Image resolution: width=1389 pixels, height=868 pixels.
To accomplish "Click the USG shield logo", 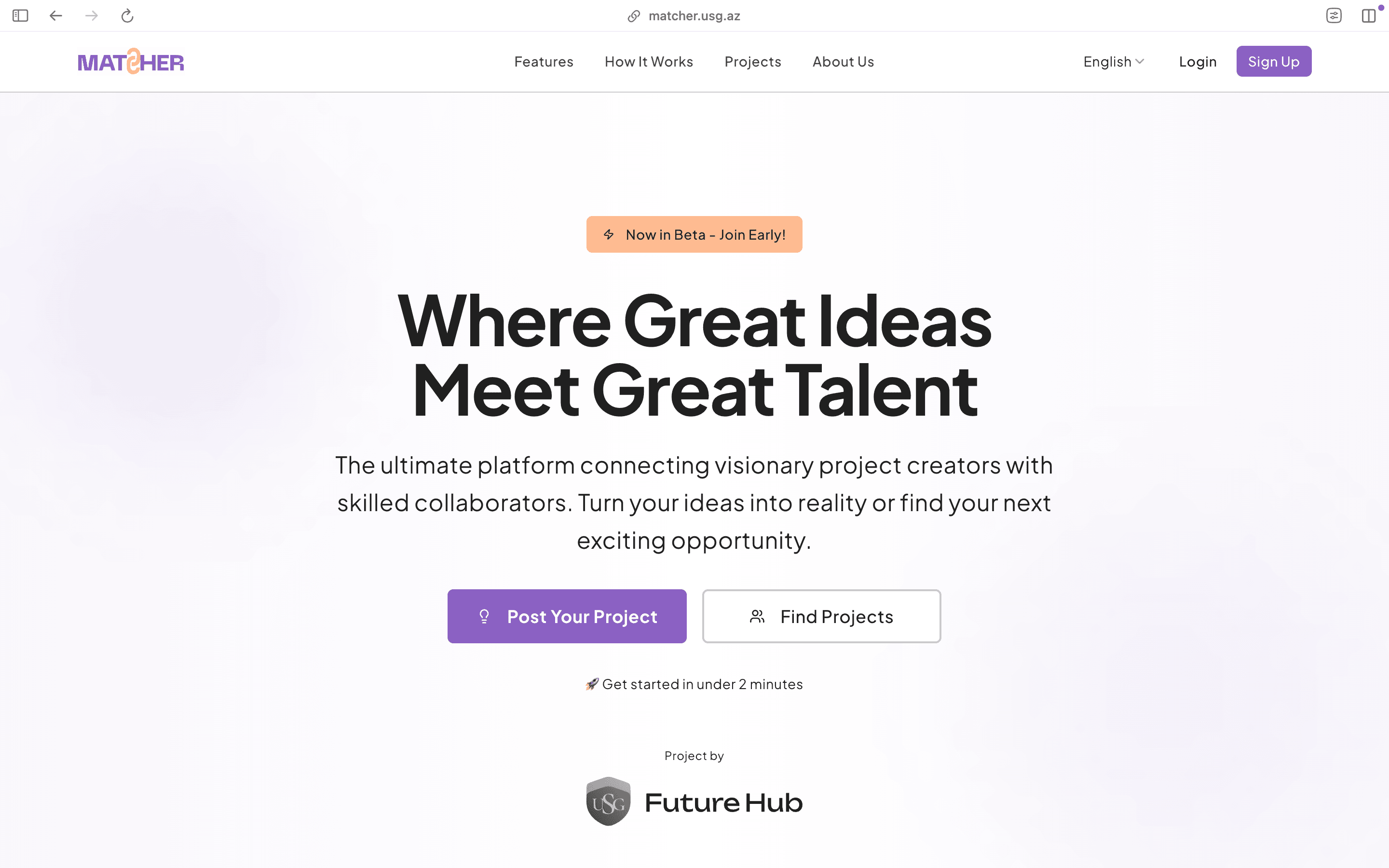I will 608,801.
